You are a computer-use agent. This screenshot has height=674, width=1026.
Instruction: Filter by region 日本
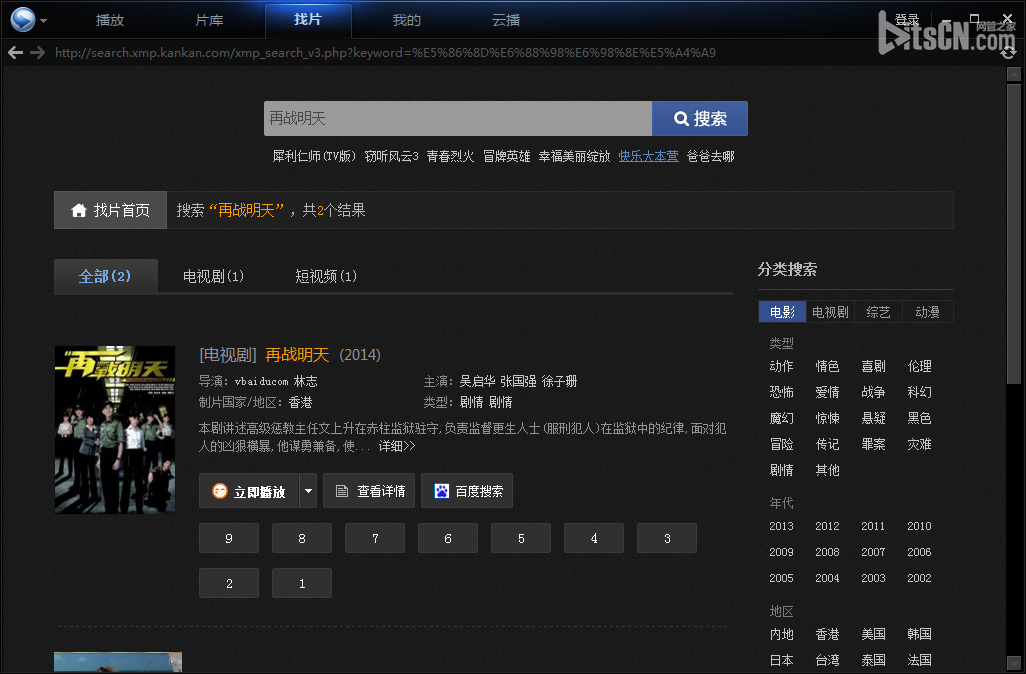click(781, 660)
